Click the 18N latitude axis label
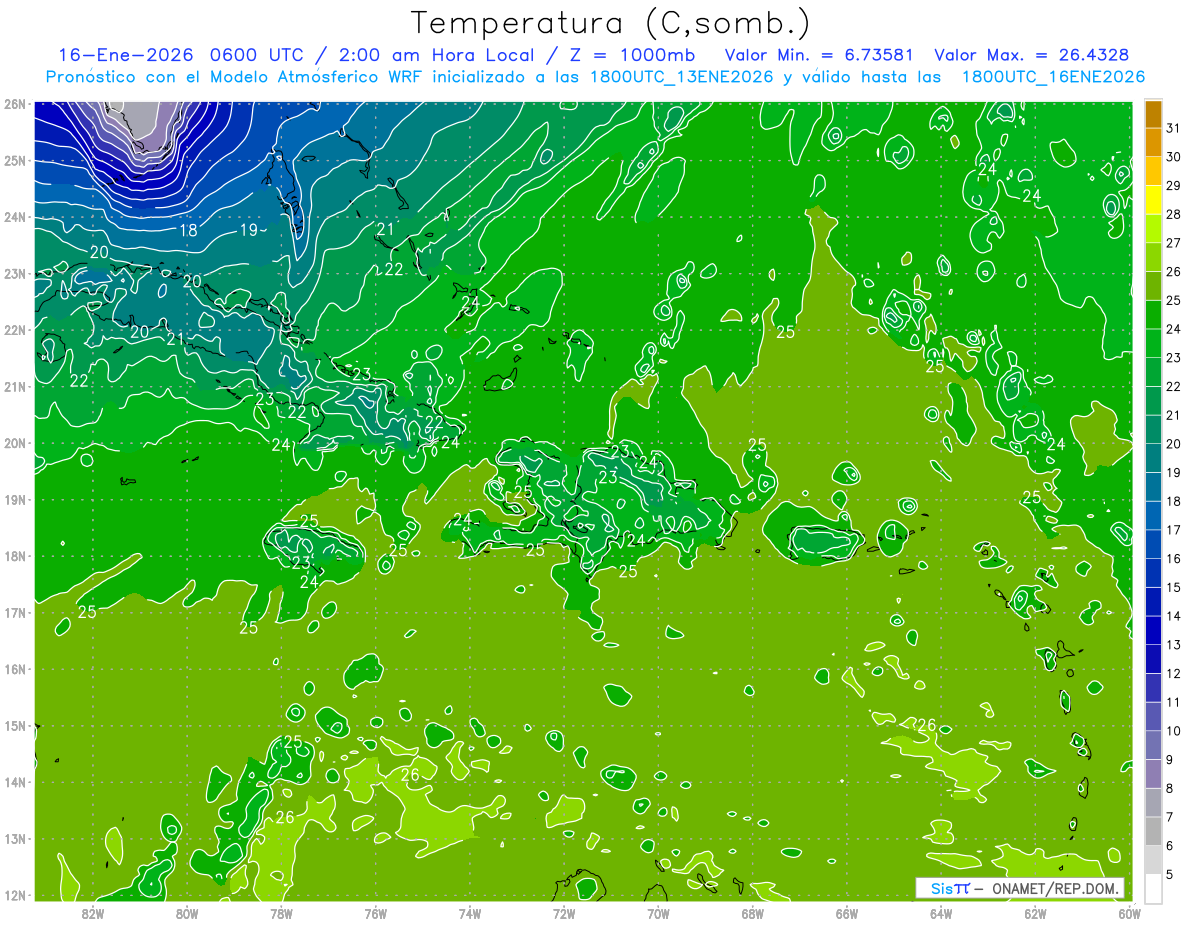1200x927 pixels. tap(15, 556)
